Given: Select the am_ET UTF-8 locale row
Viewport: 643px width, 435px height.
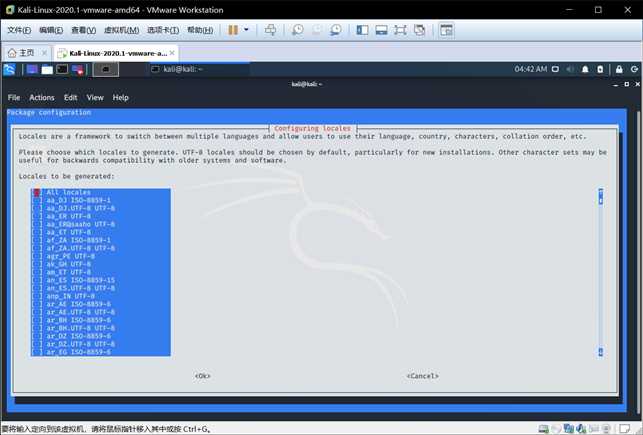Looking at the screenshot, I should click(100, 272).
